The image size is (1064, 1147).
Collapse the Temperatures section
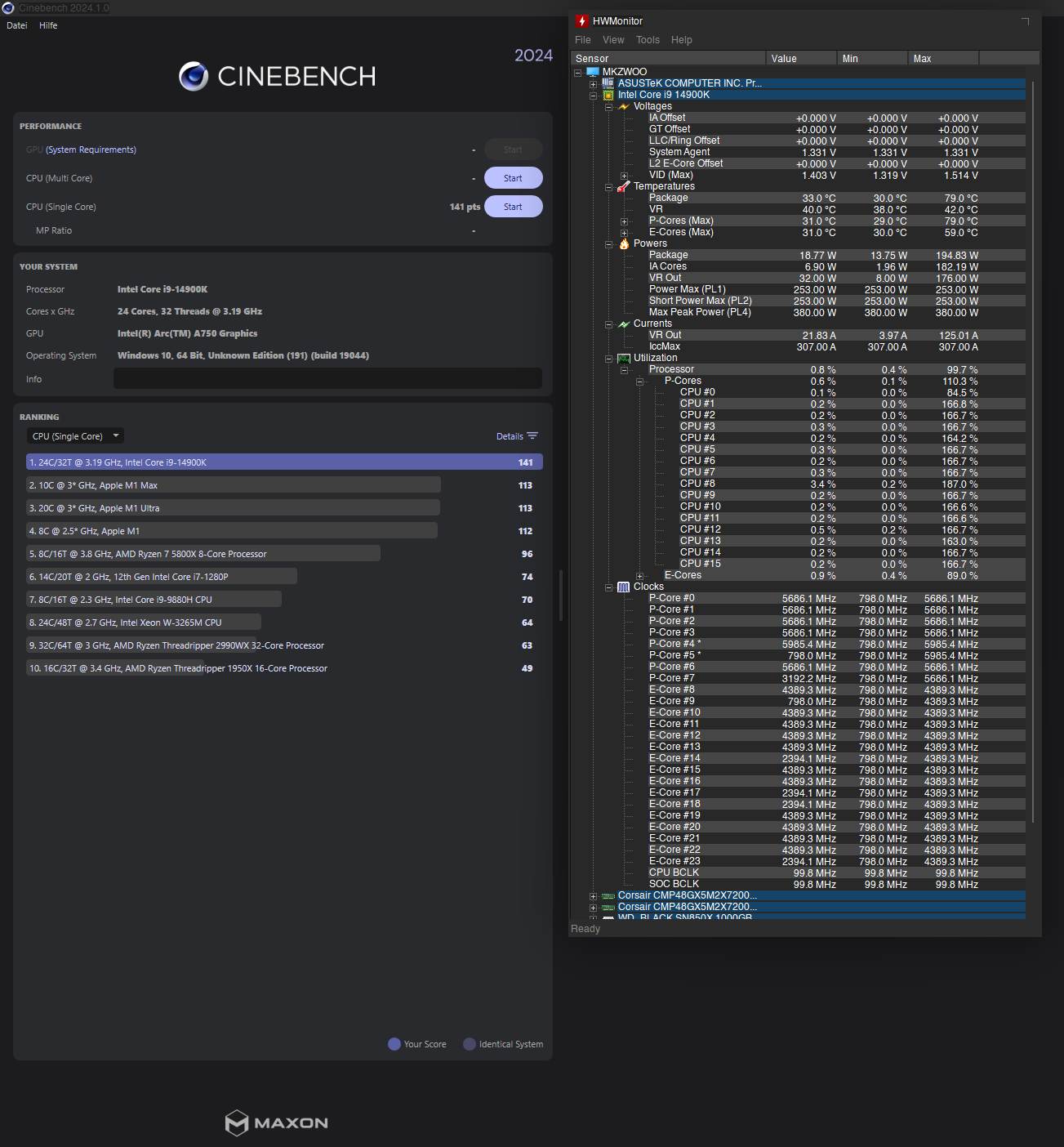608,186
